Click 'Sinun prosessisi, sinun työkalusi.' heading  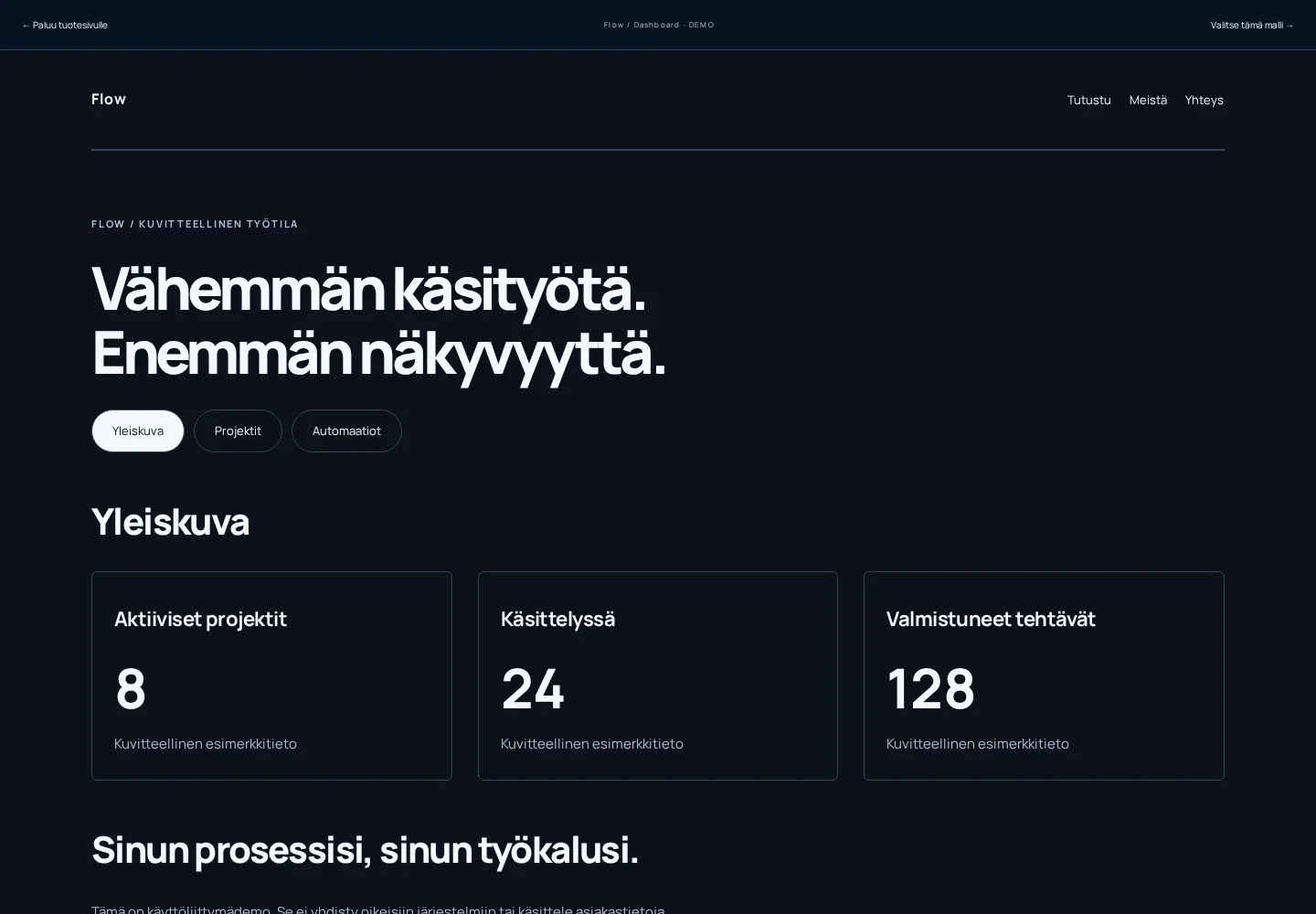point(365,850)
